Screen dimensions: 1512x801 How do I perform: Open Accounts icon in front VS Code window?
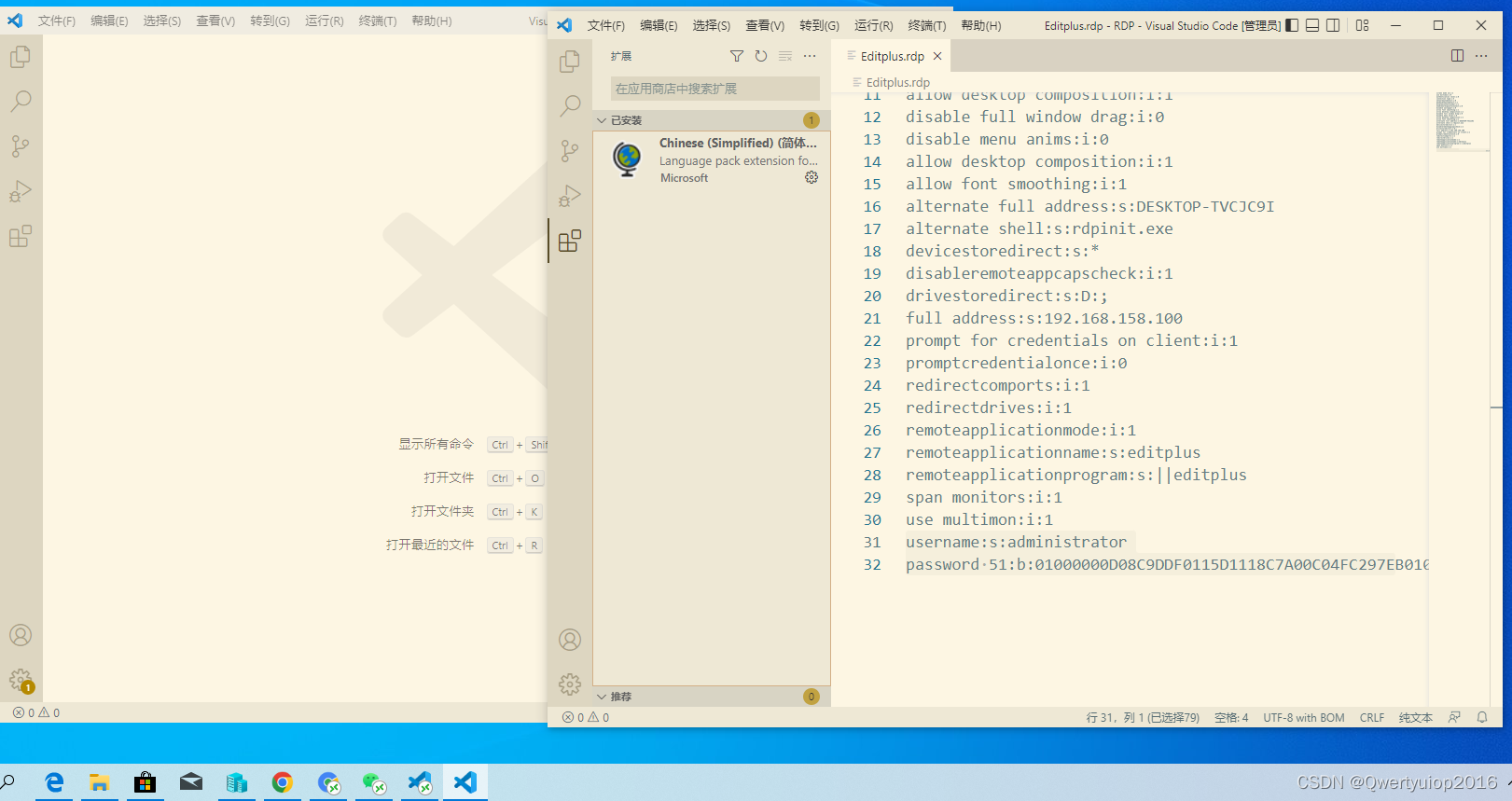coord(570,640)
